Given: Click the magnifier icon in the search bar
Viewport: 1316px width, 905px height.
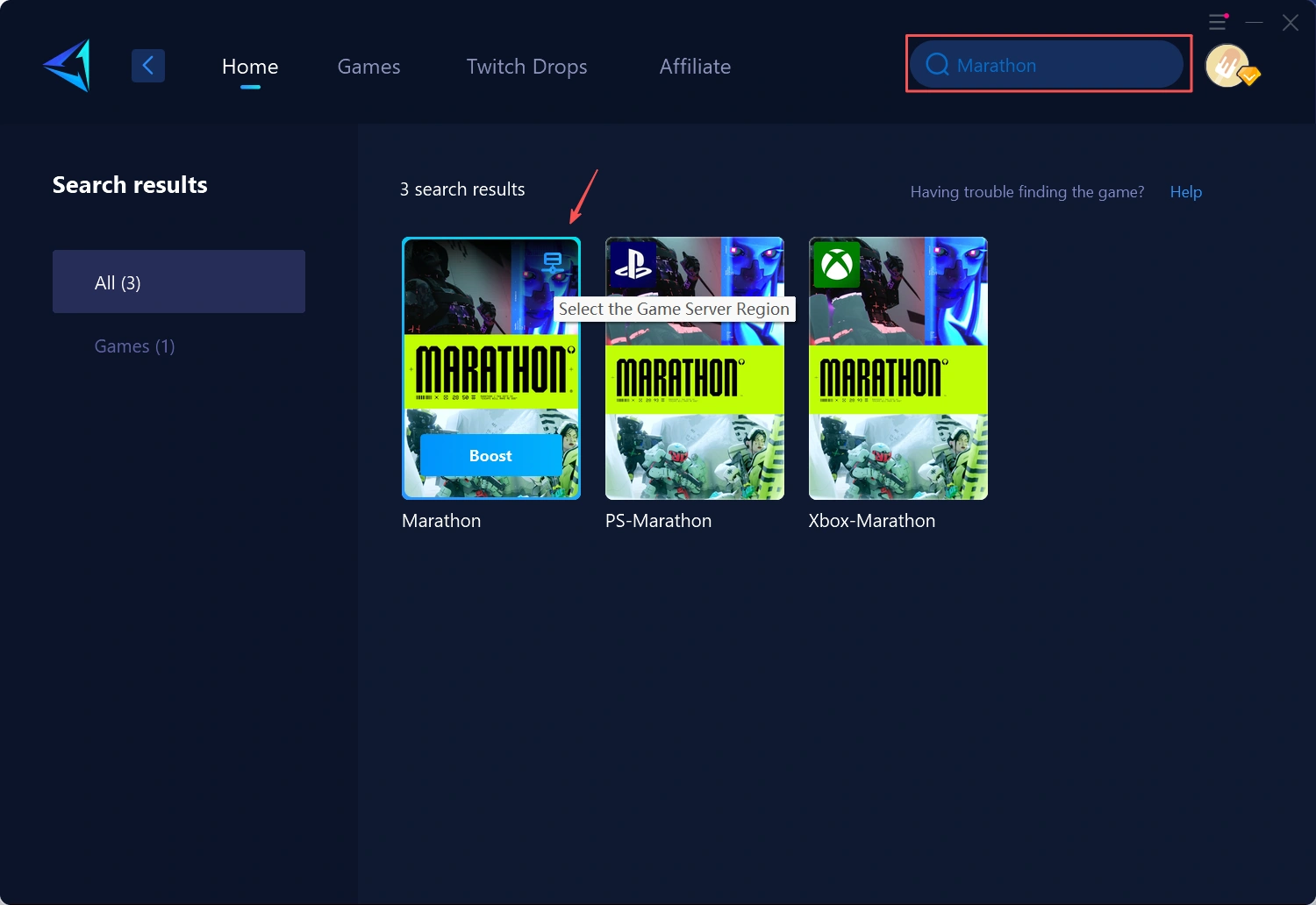Looking at the screenshot, I should (937, 64).
